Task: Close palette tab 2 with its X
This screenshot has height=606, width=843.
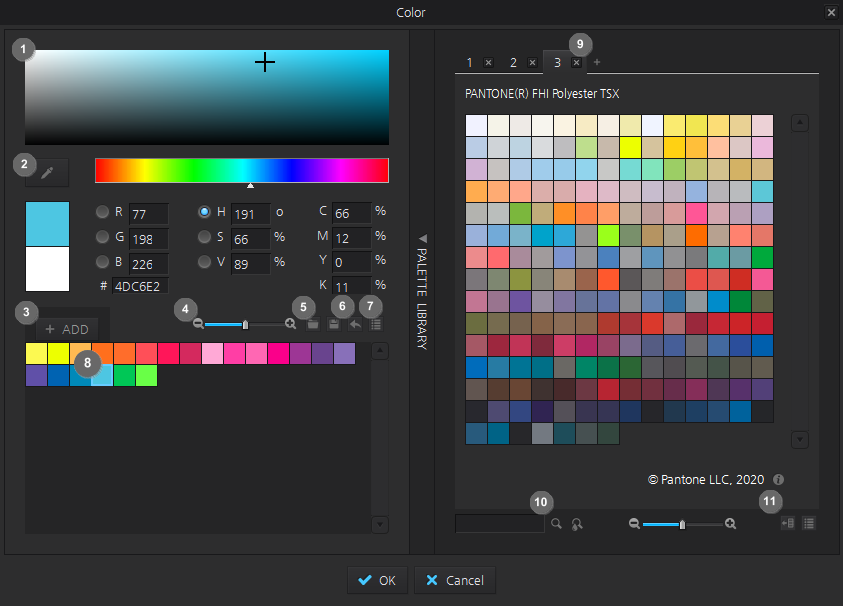Action: [532, 62]
